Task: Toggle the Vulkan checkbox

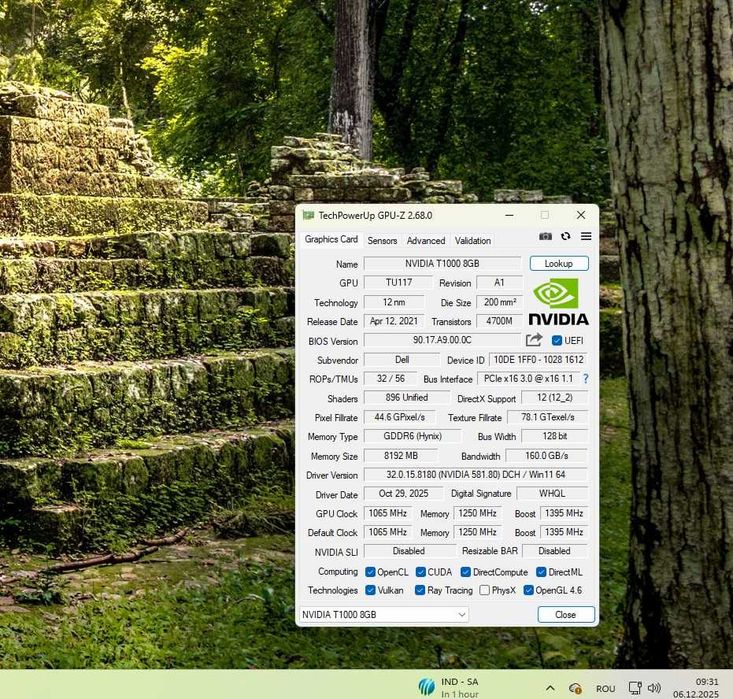Action: click(x=370, y=590)
